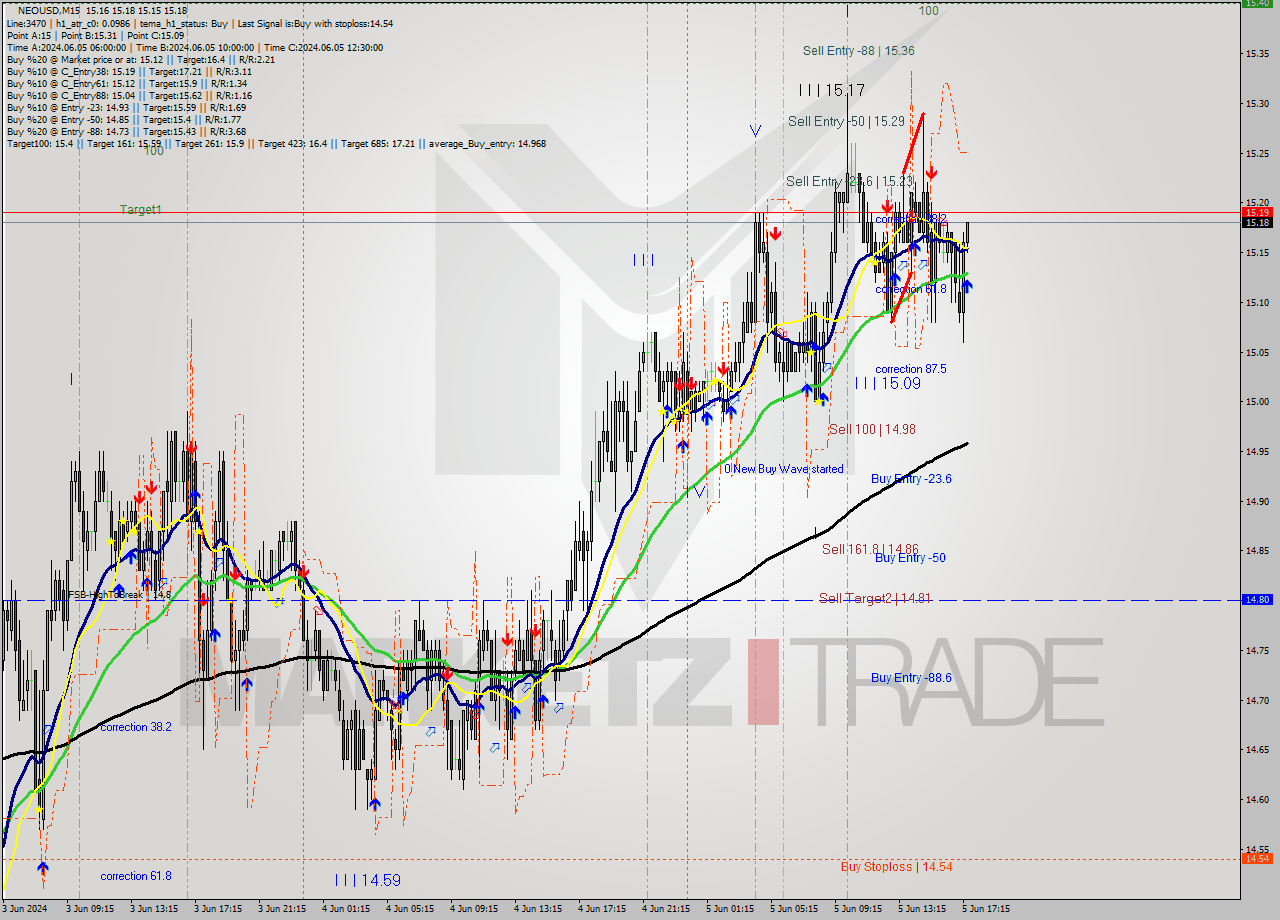Click the '0 New Buy Wave started' label
The height and width of the screenshot is (920, 1280).
(784, 469)
